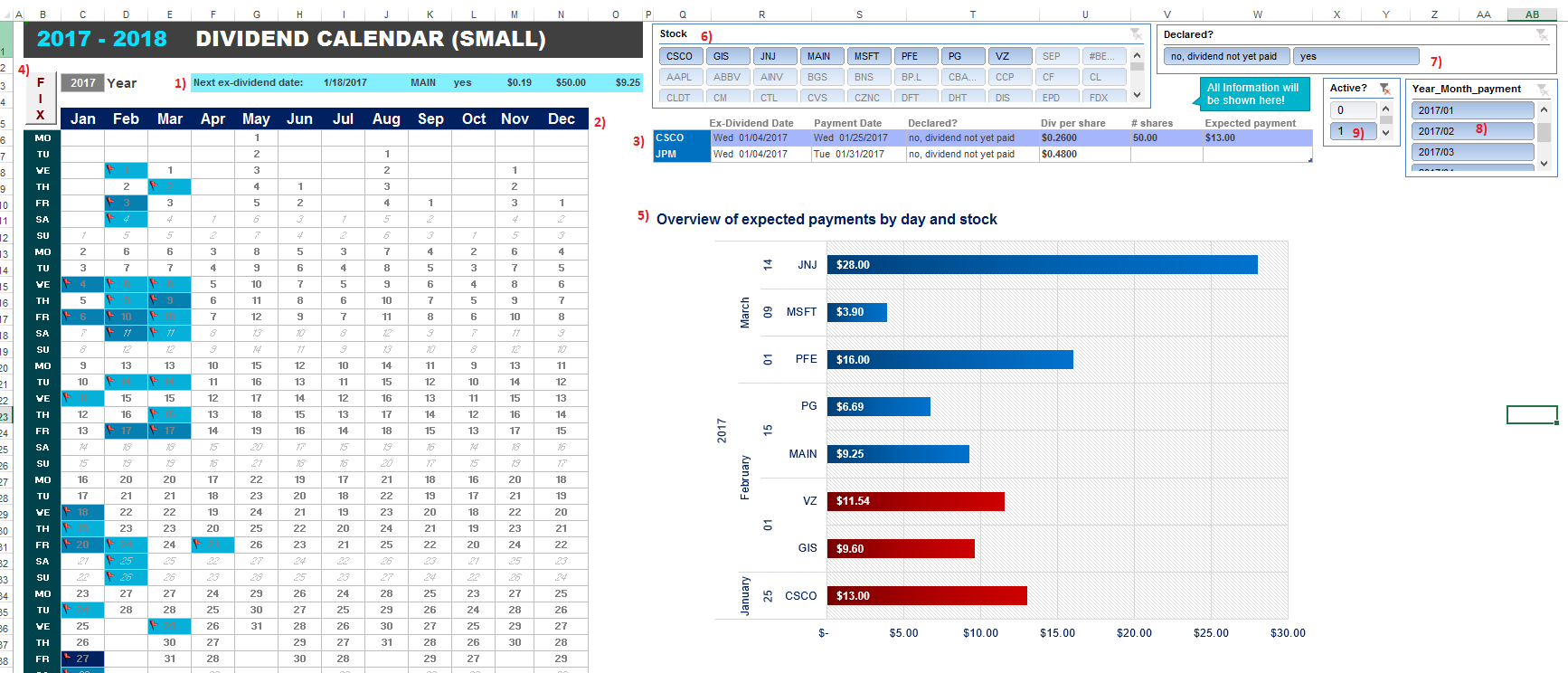Image resolution: width=1568 pixels, height=673 pixels.
Task: Click Year_Month_payment slicer scroll-up arrow
Action: [1544, 109]
